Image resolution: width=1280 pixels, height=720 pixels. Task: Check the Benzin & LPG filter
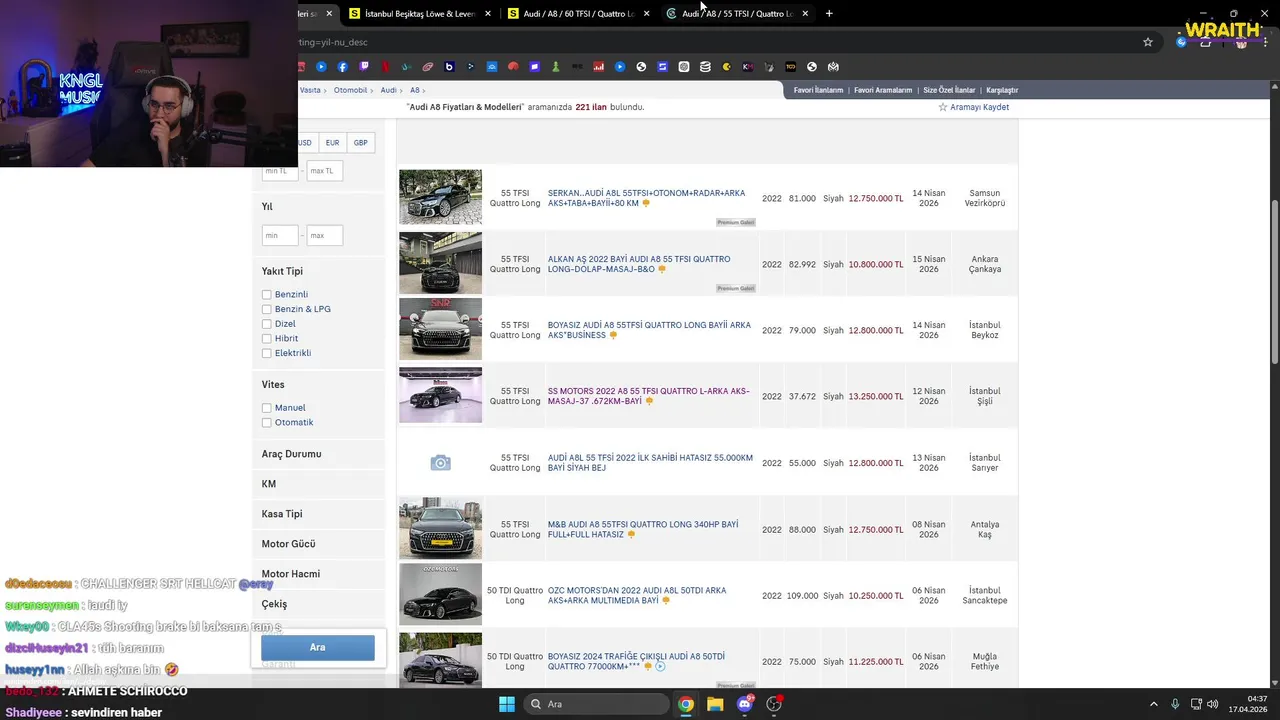pos(267,309)
